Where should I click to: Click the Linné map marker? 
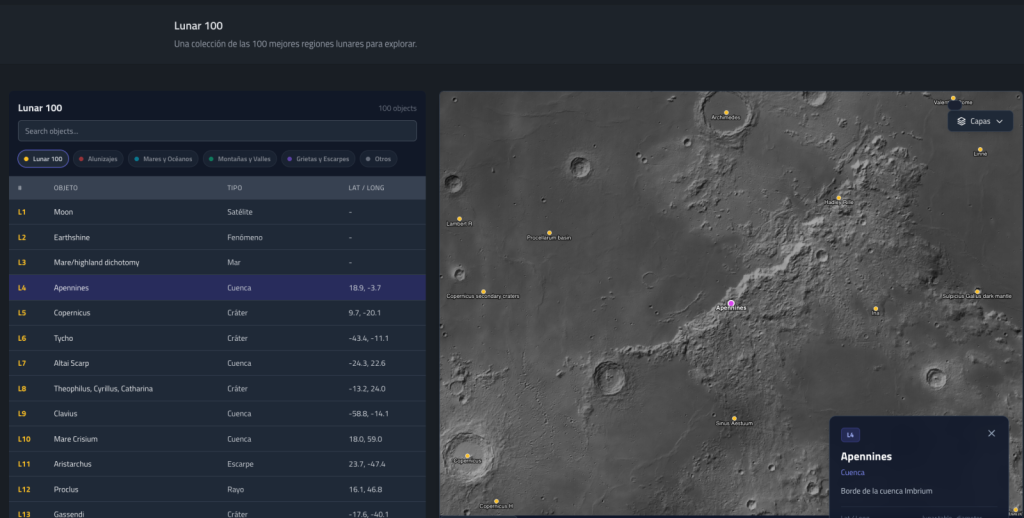pyautogui.click(x=980, y=150)
